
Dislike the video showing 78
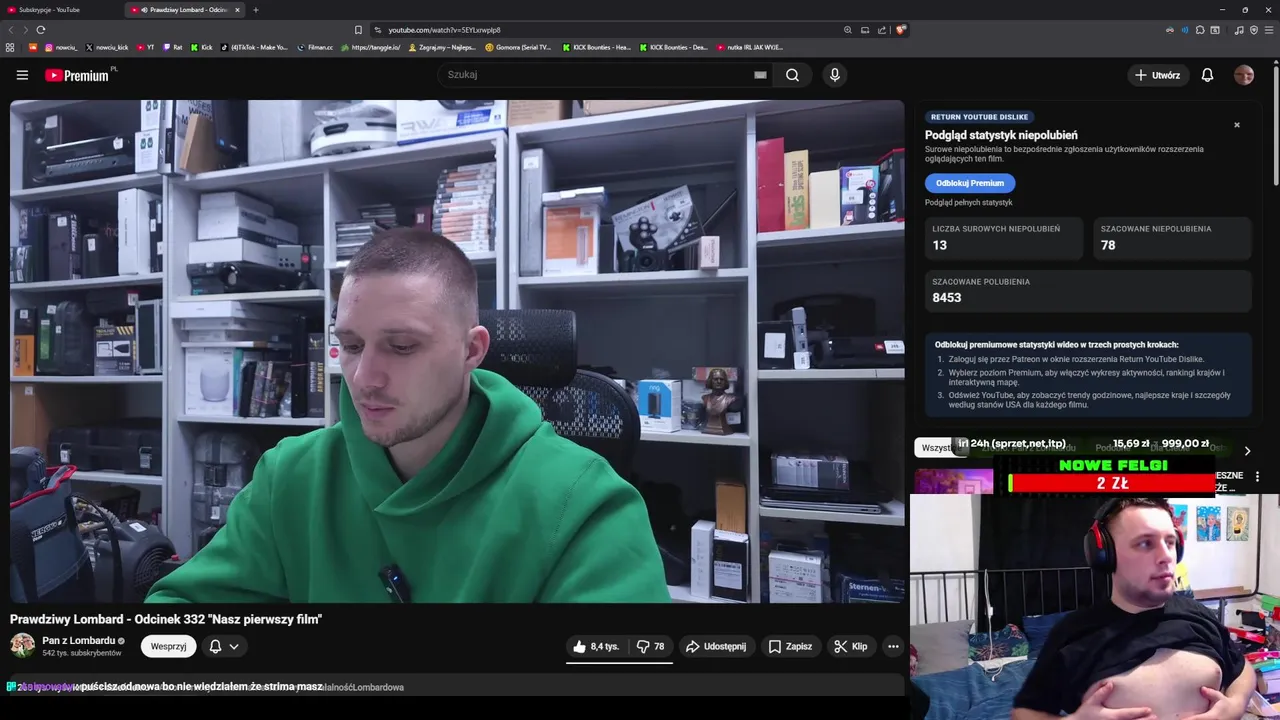point(650,647)
